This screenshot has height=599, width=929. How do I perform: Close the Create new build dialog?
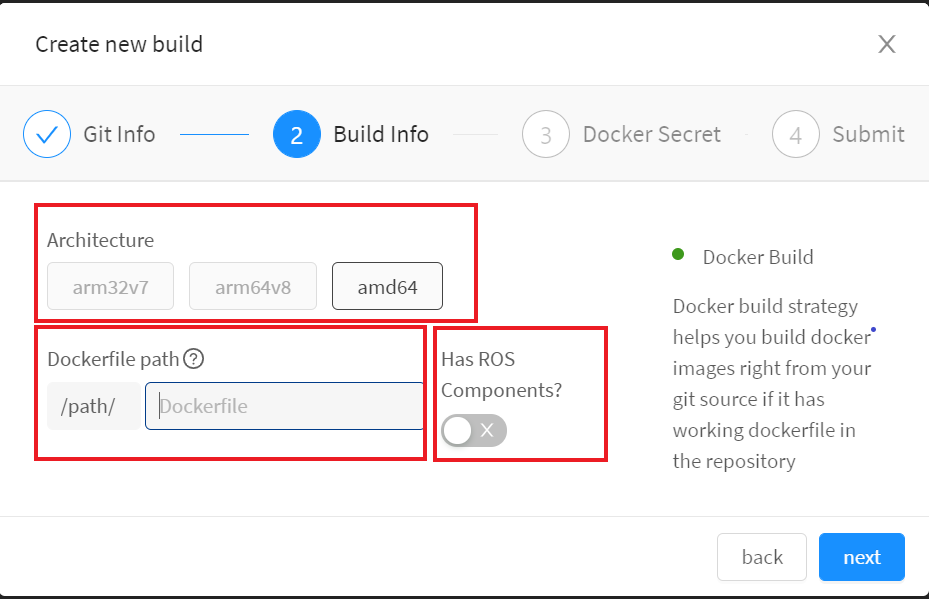click(886, 44)
